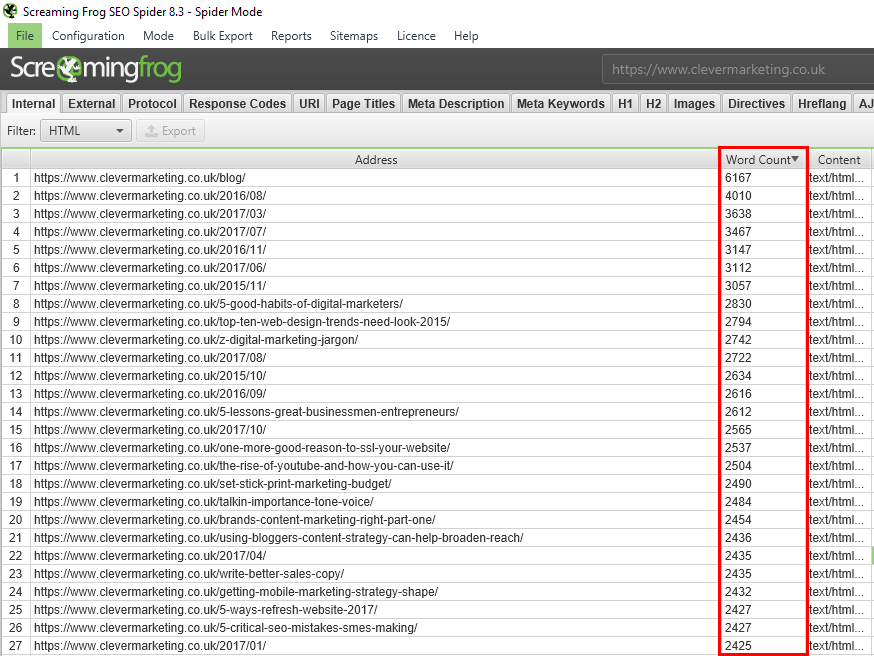The width and height of the screenshot is (874, 656).
Task: Click the Screaming Frog app icon in title bar
Action: point(9,11)
